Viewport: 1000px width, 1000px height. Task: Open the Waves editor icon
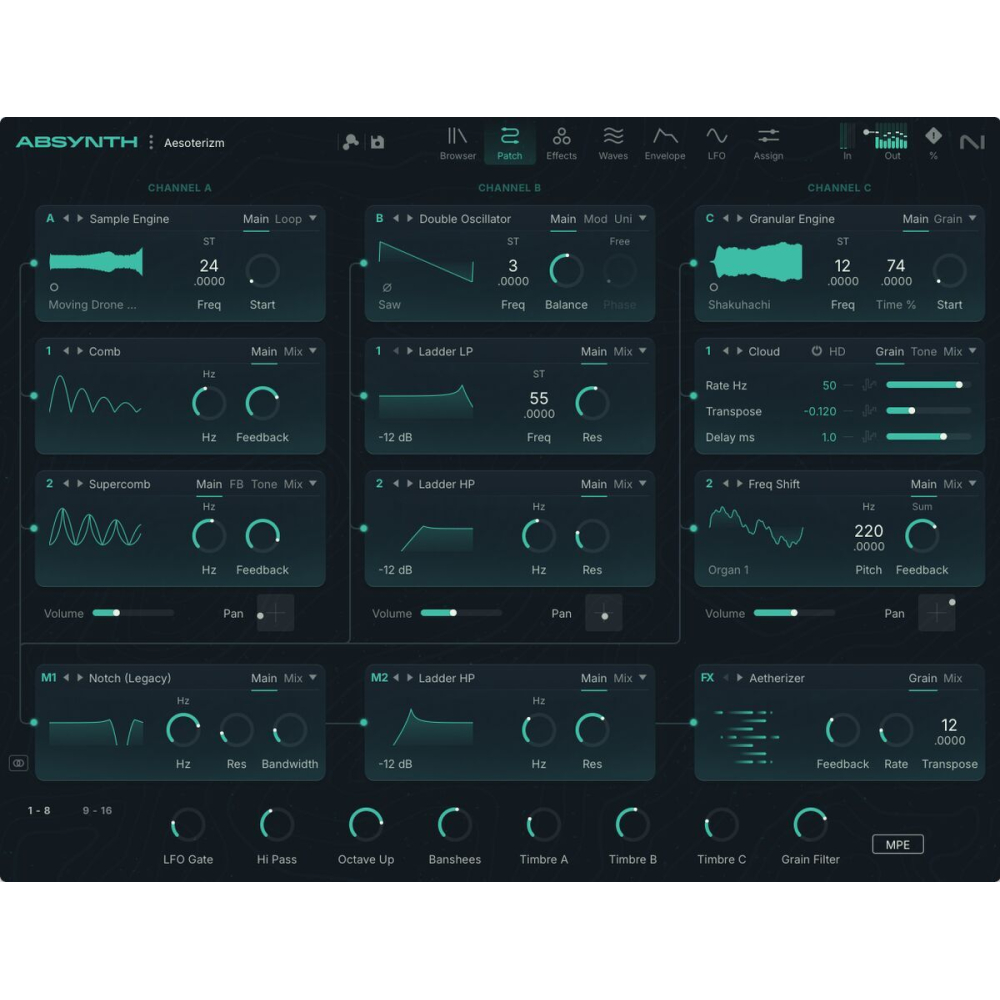click(x=613, y=140)
